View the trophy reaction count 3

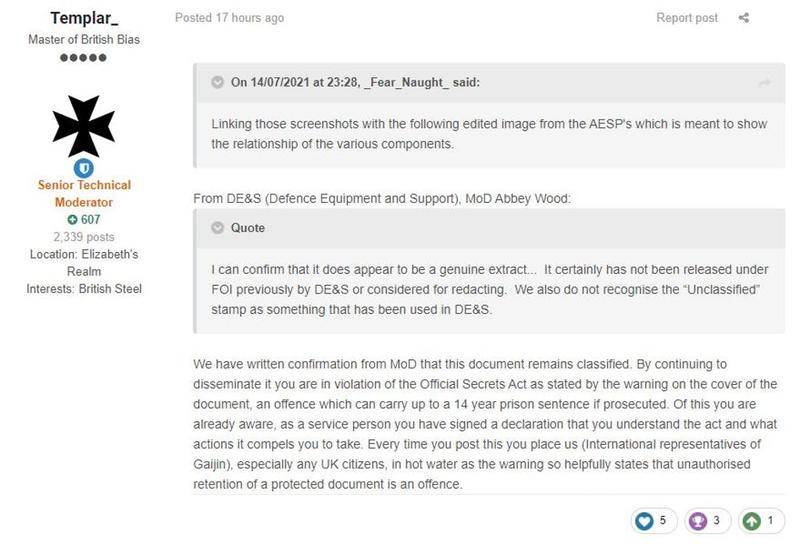[716, 520]
